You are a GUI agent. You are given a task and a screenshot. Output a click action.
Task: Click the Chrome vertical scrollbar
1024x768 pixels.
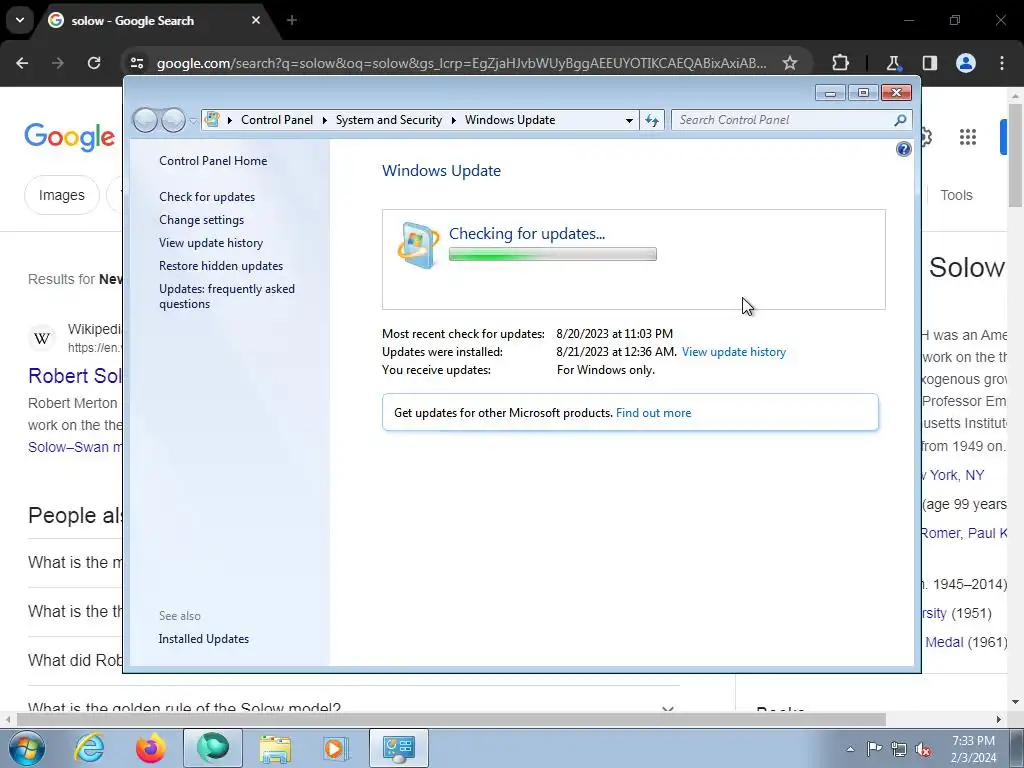pyautogui.click(x=1015, y=153)
